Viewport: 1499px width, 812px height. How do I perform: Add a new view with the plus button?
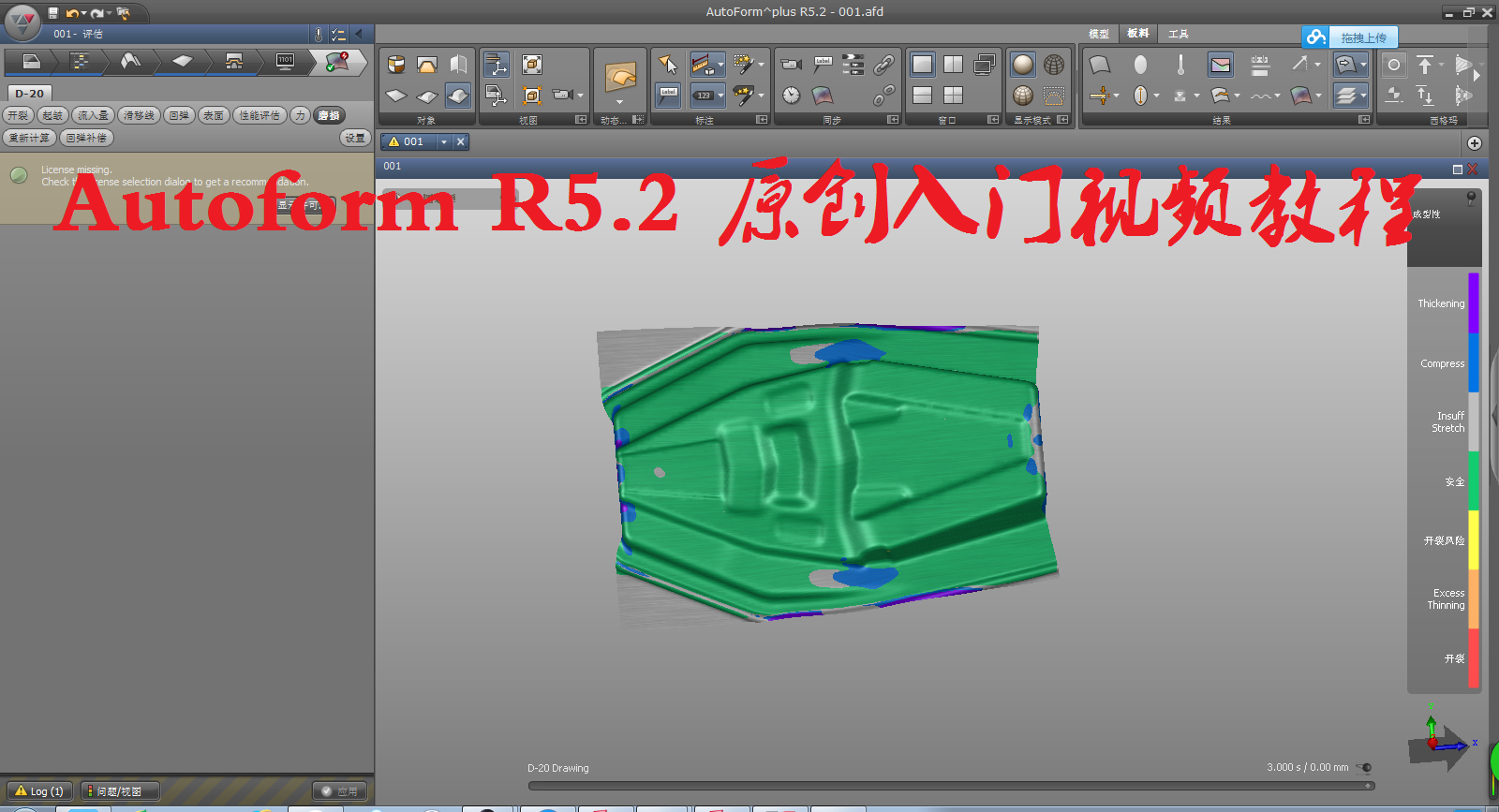click(x=1475, y=143)
